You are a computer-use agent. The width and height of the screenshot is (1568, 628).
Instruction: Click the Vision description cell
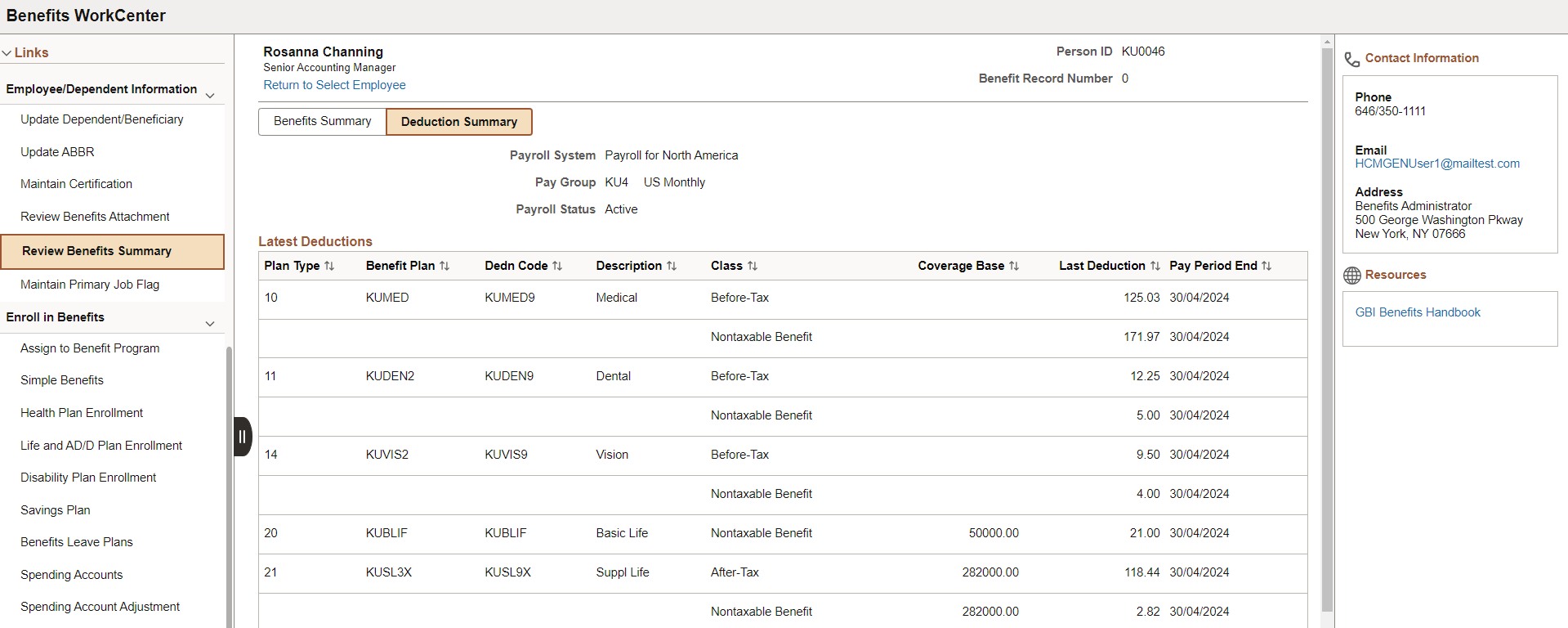click(x=612, y=455)
